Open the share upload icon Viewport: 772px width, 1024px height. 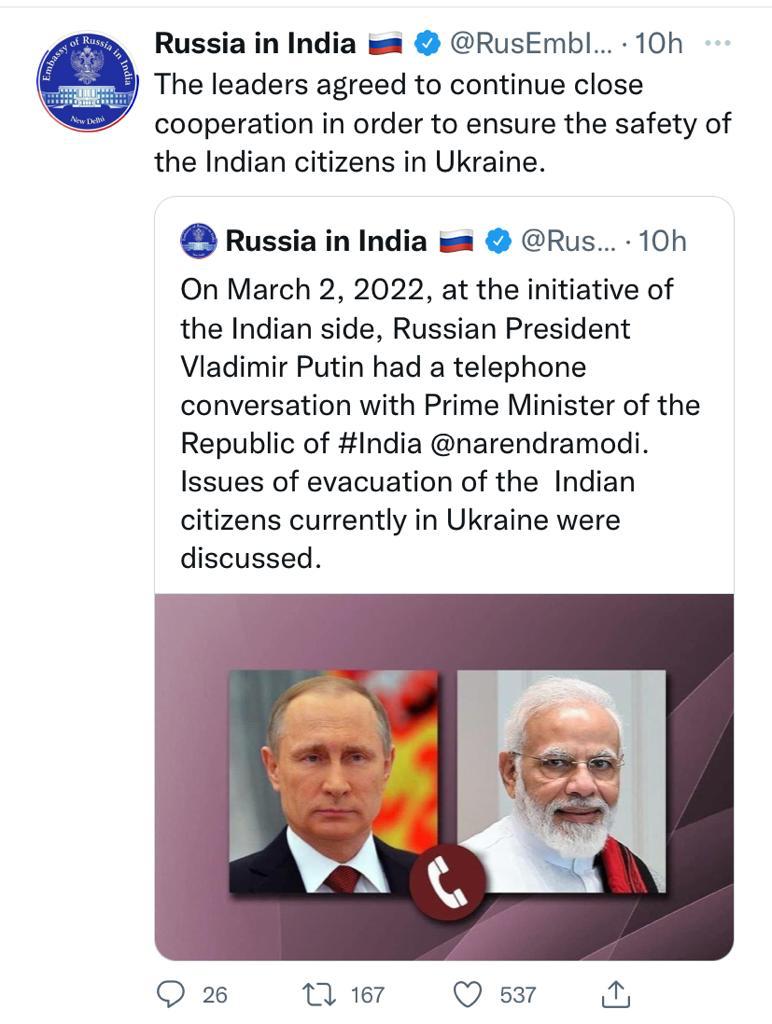(x=616, y=994)
